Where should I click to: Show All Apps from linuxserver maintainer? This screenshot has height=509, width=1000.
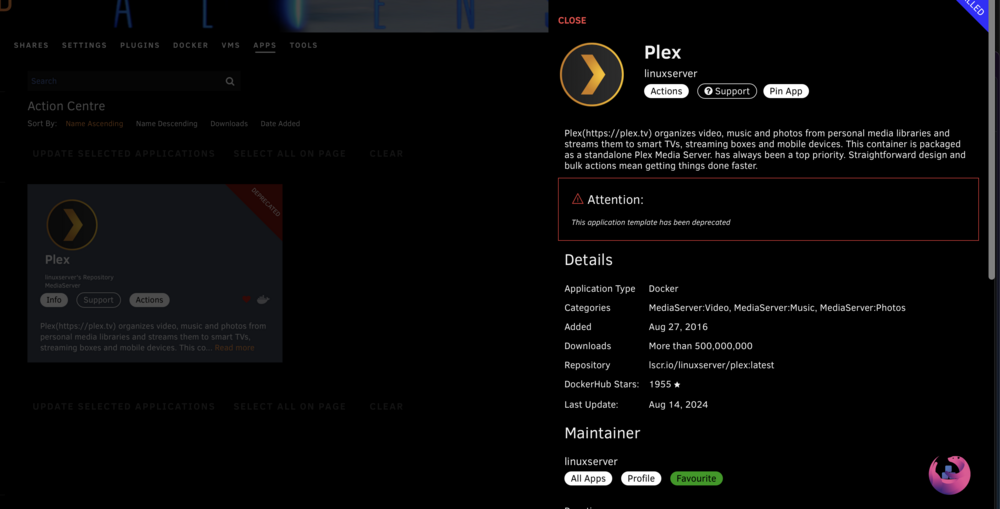(x=588, y=478)
